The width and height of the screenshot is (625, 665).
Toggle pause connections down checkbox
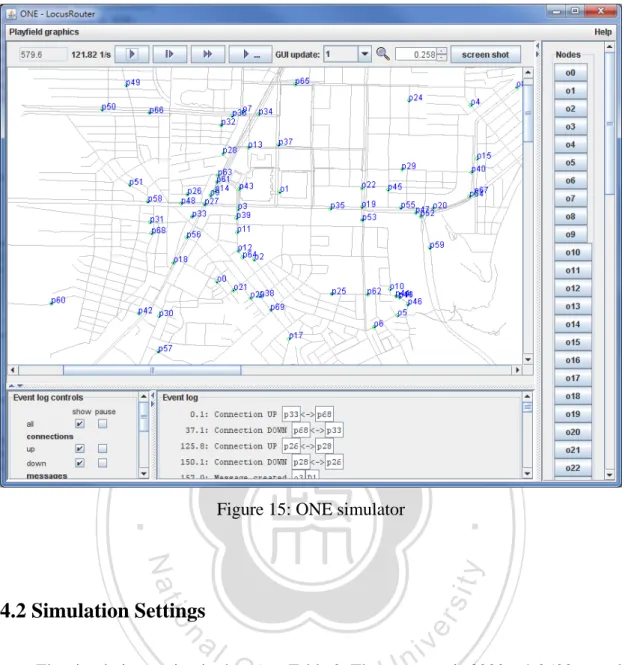pos(103,463)
